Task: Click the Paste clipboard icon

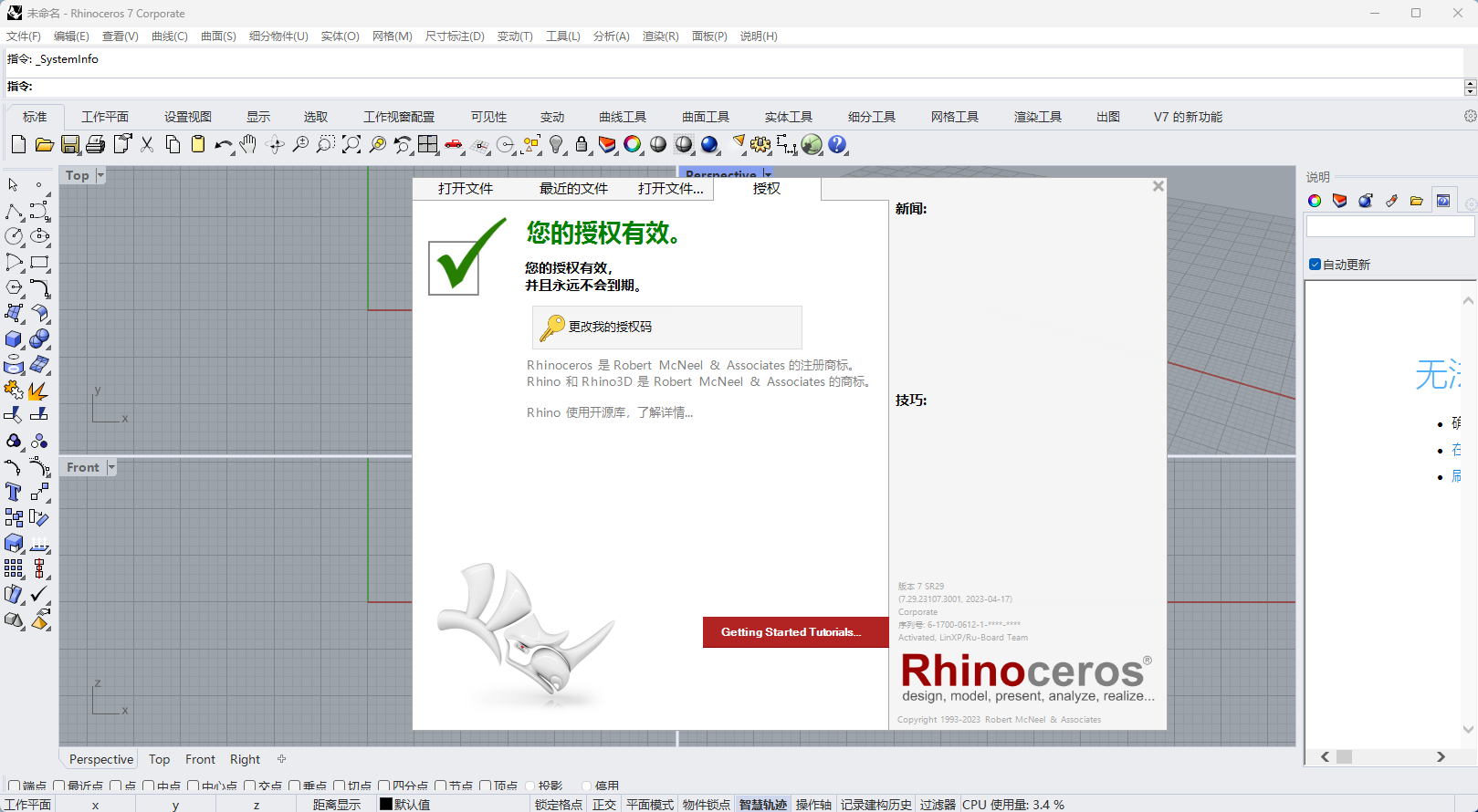Action: click(x=198, y=144)
